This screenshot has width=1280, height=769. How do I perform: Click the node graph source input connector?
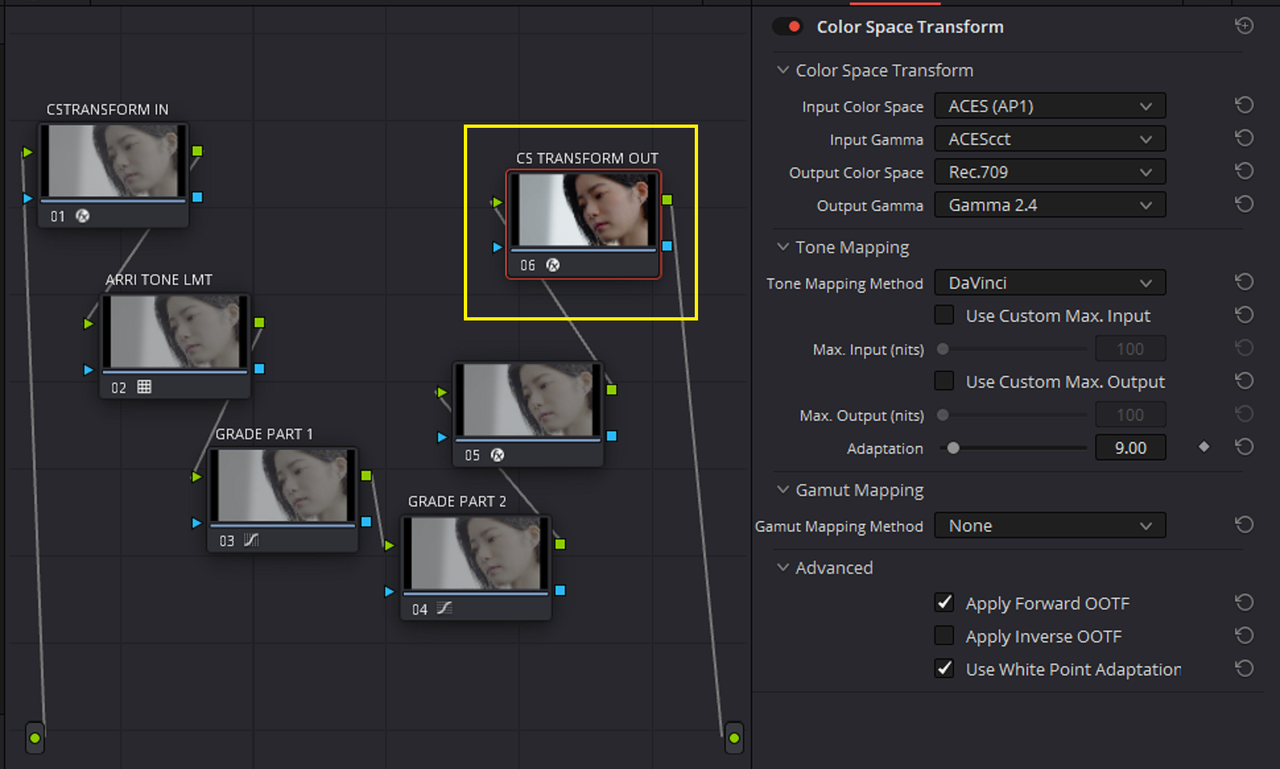35,738
